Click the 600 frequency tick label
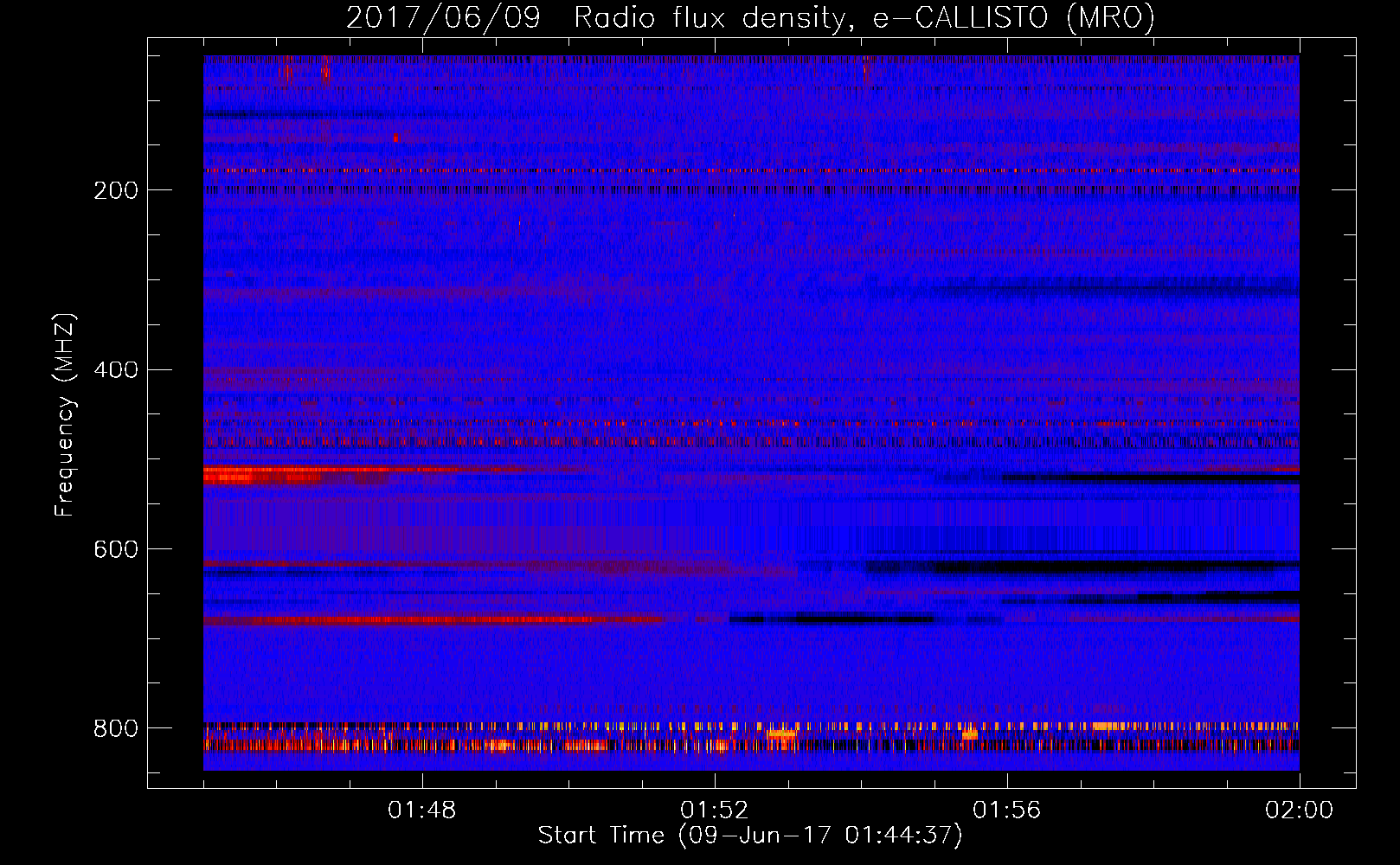Image resolution: width=1400 pixels, height=865 pixels. pos(116,549)
